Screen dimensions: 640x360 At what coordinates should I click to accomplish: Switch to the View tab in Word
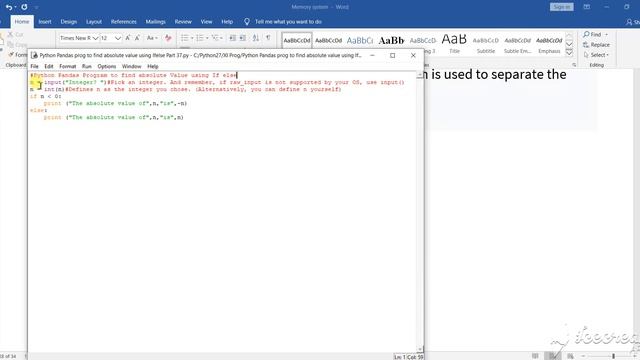click(206, 22)
